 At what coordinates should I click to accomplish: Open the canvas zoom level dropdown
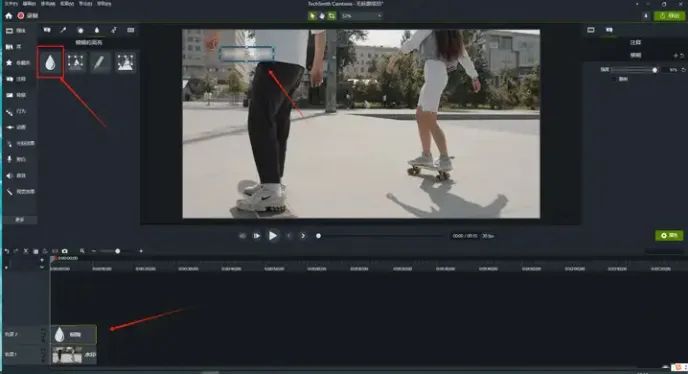pos(362,16)
